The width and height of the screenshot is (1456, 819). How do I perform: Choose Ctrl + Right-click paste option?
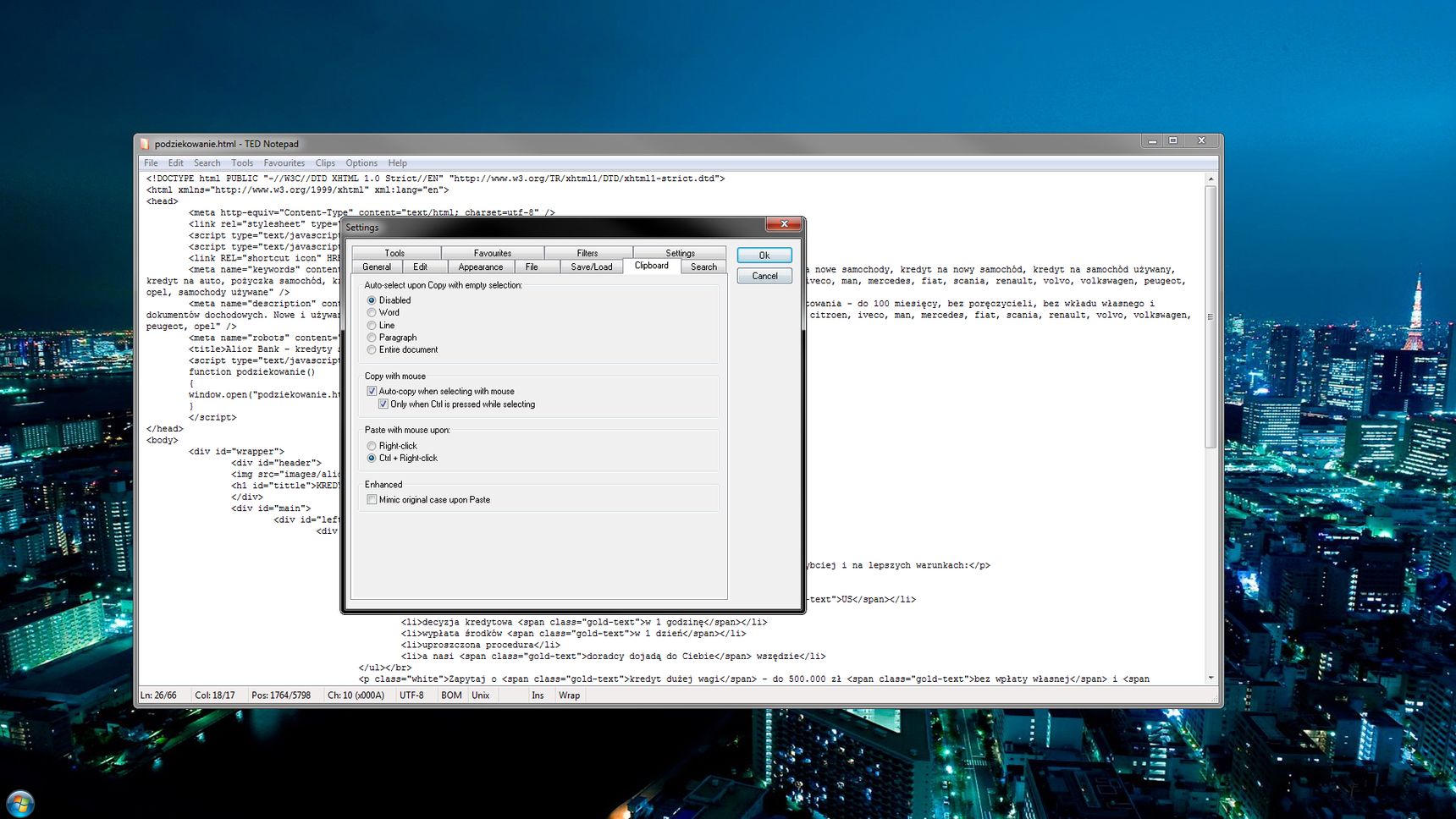pos(402,459)
